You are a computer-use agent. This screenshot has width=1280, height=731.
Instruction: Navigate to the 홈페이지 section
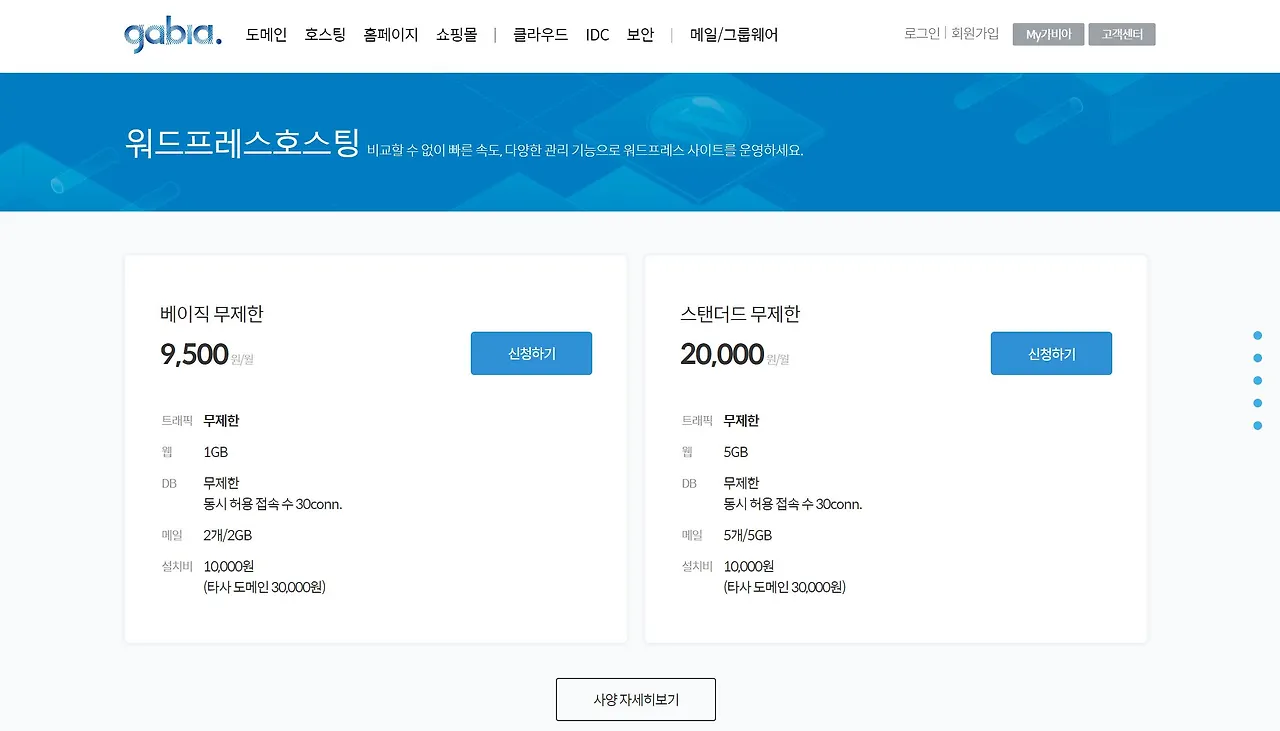coord(390,33)
